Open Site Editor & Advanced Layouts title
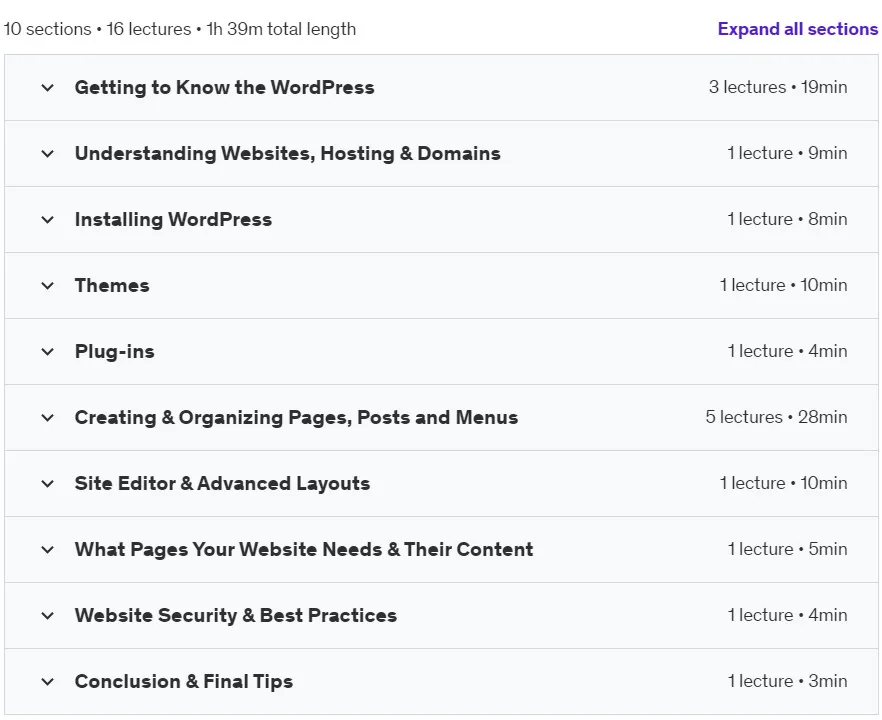Viewport: 882px width, 720px height. [x=222, y=483]
